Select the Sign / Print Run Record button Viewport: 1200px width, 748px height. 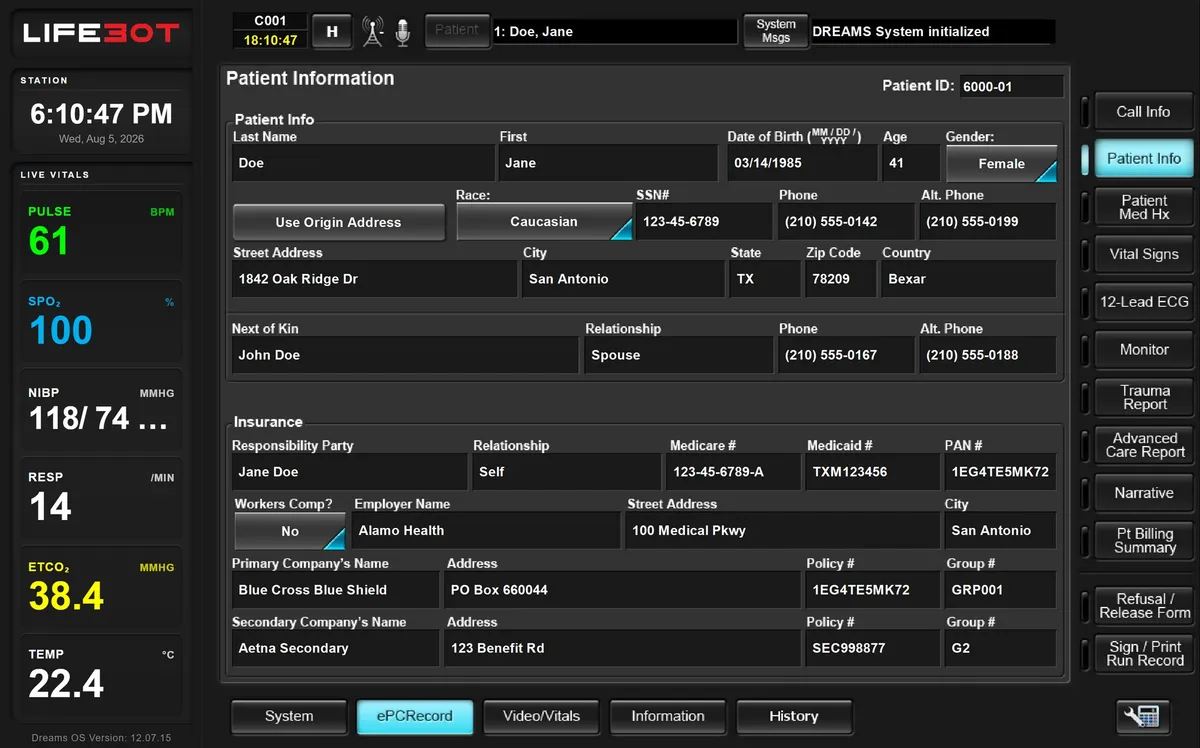click(x=1144, y=653)
